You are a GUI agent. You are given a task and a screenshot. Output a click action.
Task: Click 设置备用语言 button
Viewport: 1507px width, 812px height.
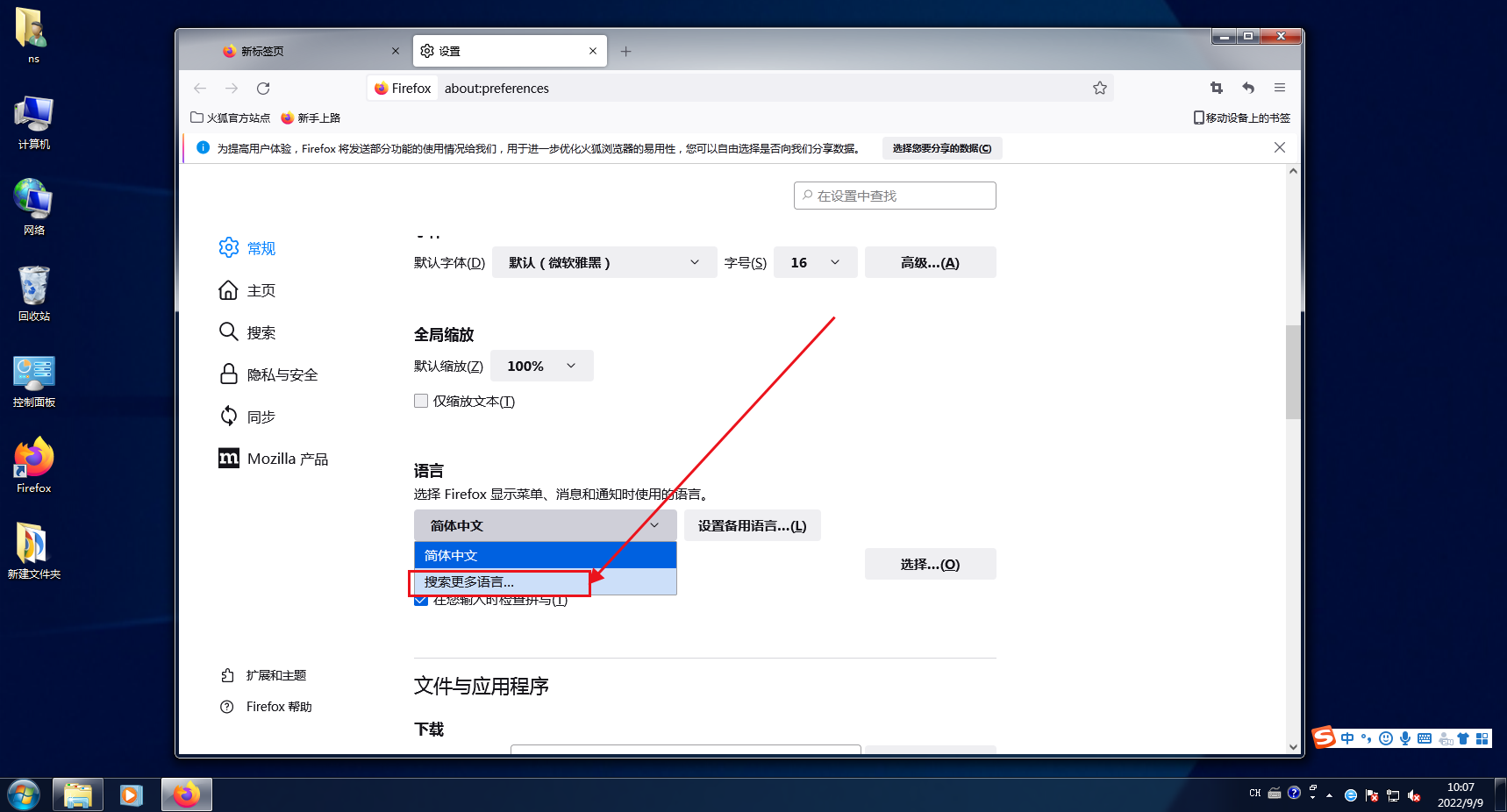click(752, 525)
